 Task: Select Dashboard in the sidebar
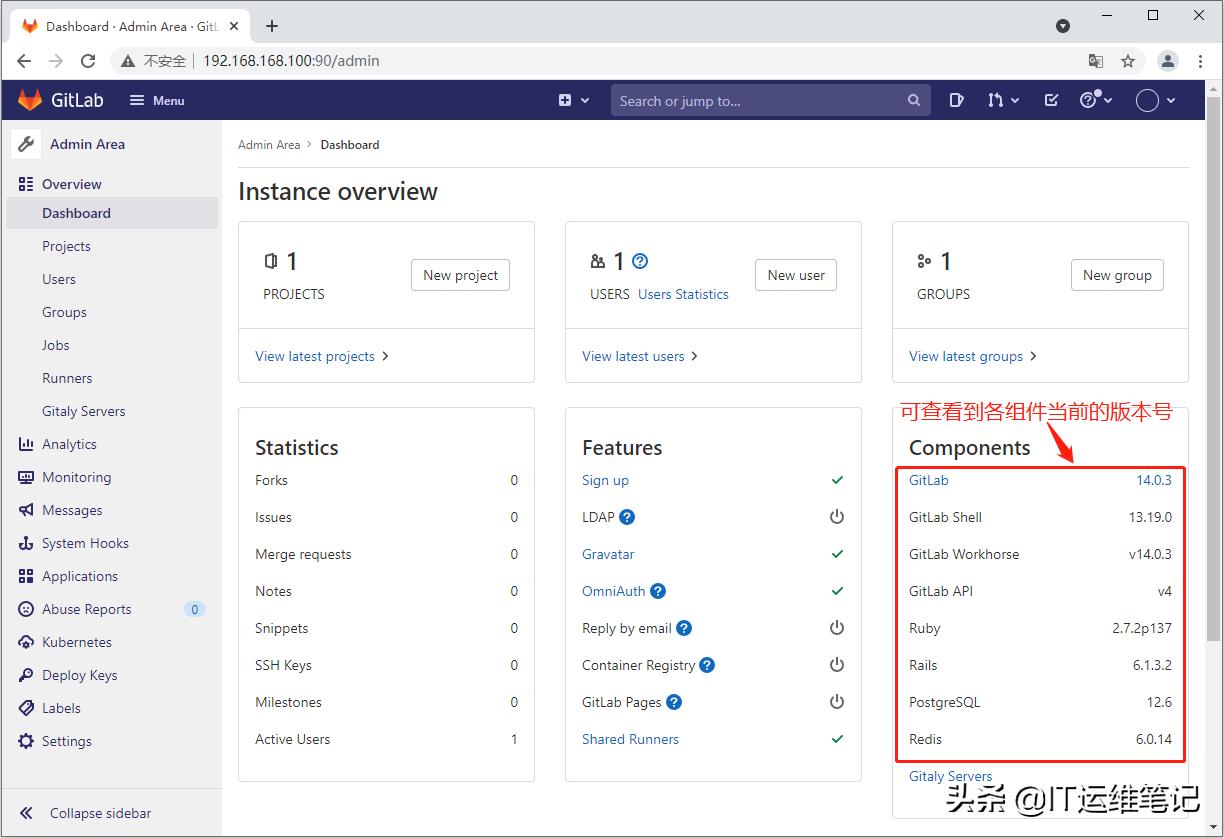pyautogui.click(x=112, y=213)
